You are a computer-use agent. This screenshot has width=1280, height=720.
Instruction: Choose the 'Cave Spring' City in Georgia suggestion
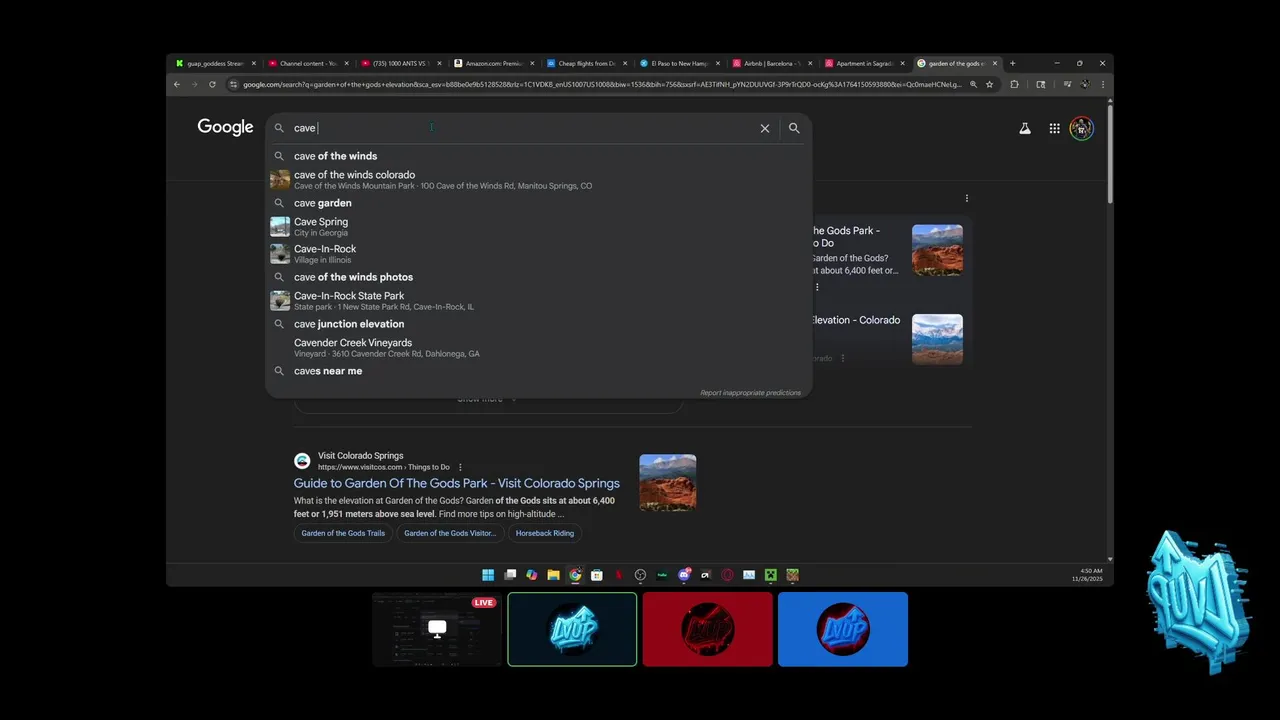pos(538,227)
